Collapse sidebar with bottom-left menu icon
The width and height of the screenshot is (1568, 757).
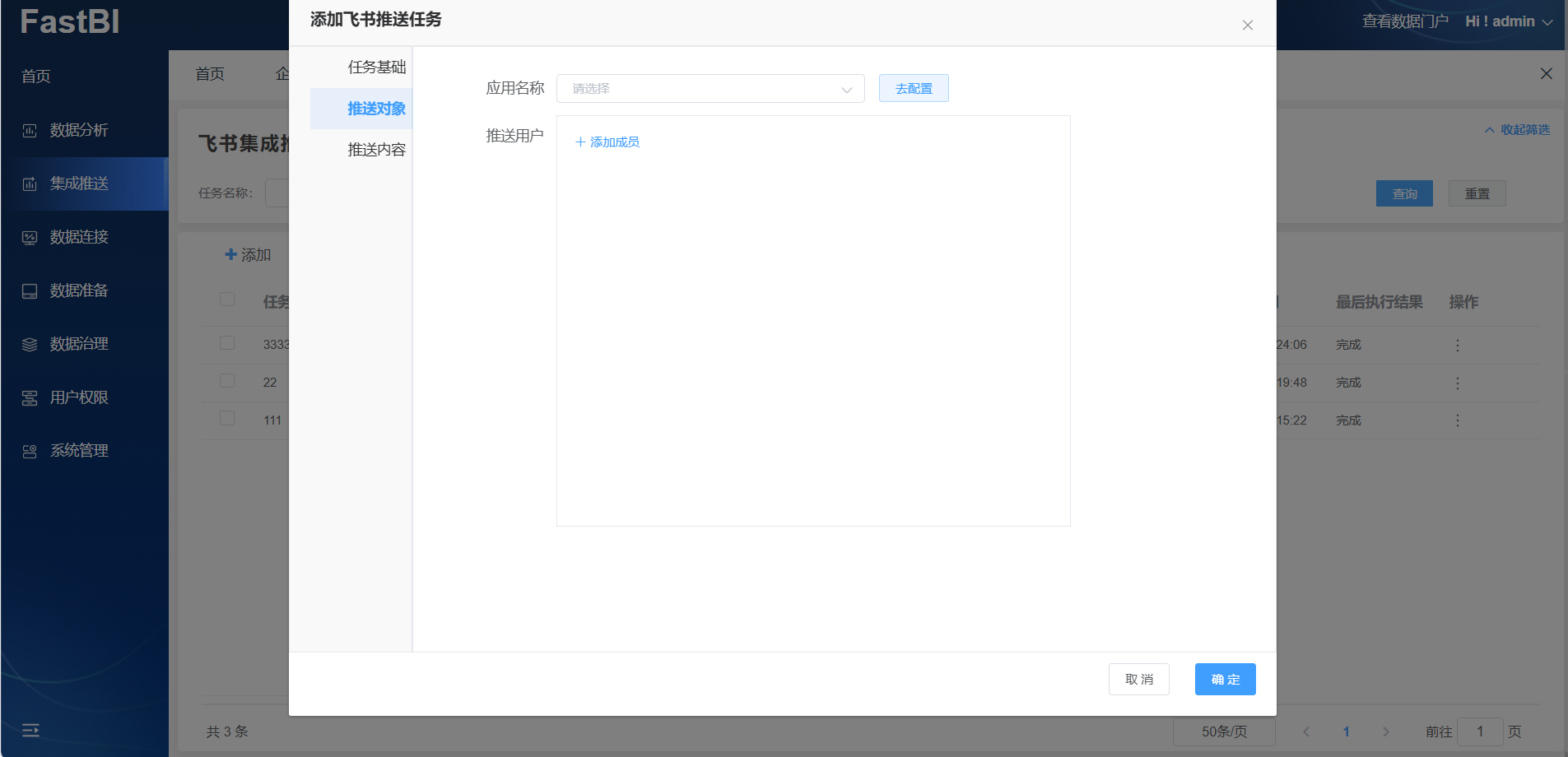point(30,730)
